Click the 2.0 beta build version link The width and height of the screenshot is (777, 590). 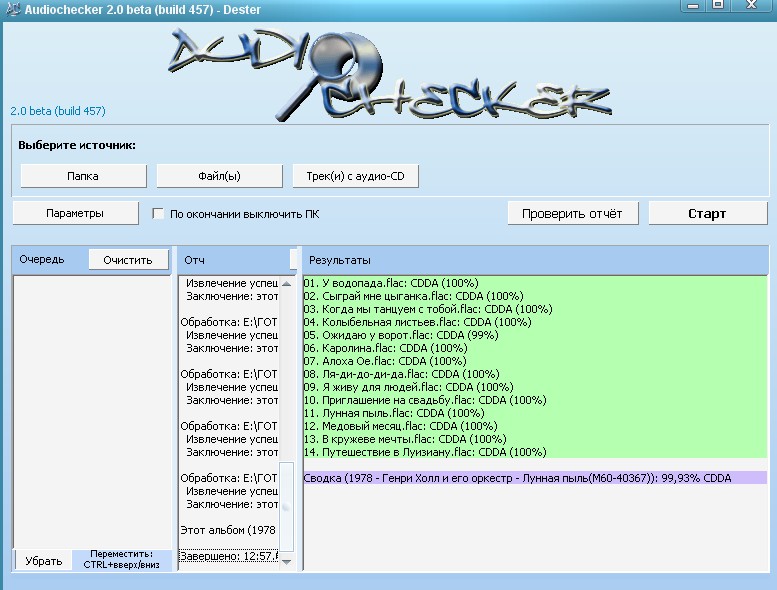coord(58,111)
